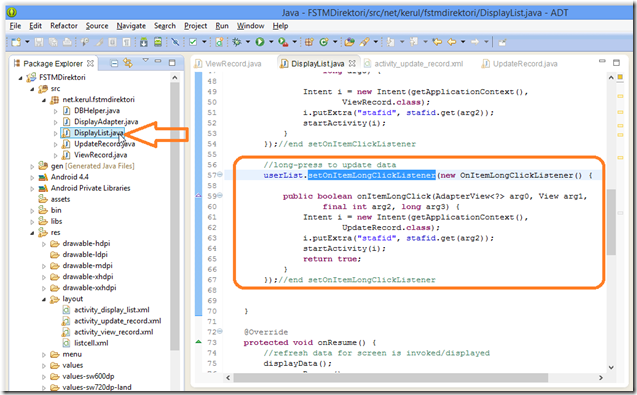Collapse the FSTMDirektori project node
This screenshot has height=395, width=637.
[x=21, y=78]
